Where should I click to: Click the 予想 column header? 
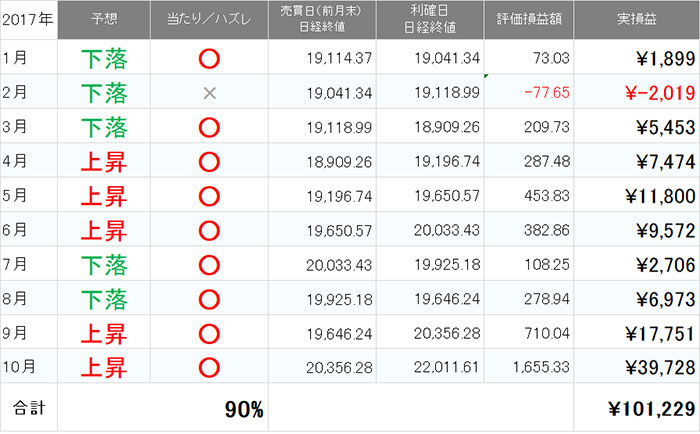[x=104, y=20]
